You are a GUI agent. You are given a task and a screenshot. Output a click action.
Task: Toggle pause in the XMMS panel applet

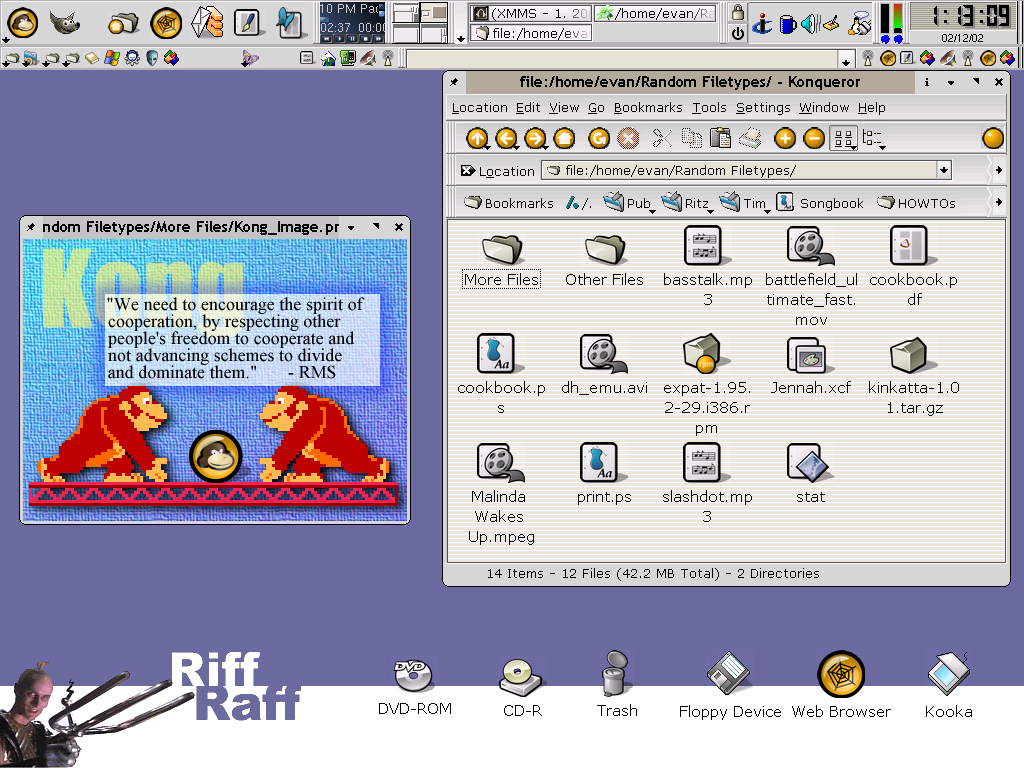(x=353, y=39)
